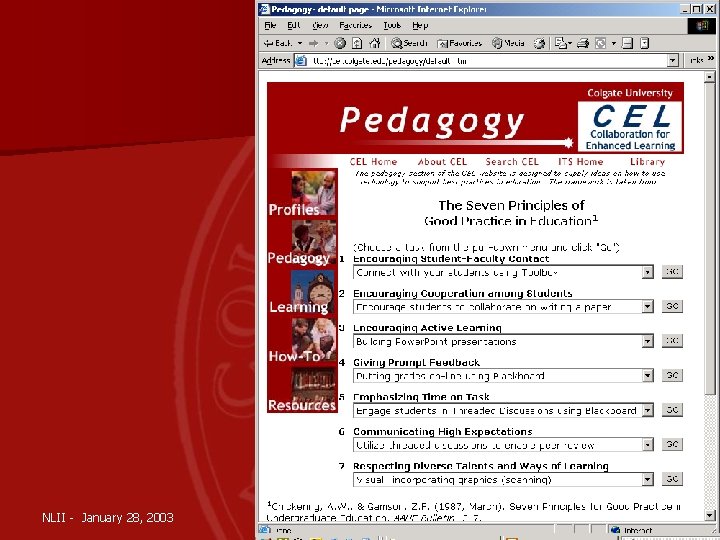Viewport: 720px width, 540px height.
Task: Expand the High Expectations dropdown
Action: click(x=647, y=444)
